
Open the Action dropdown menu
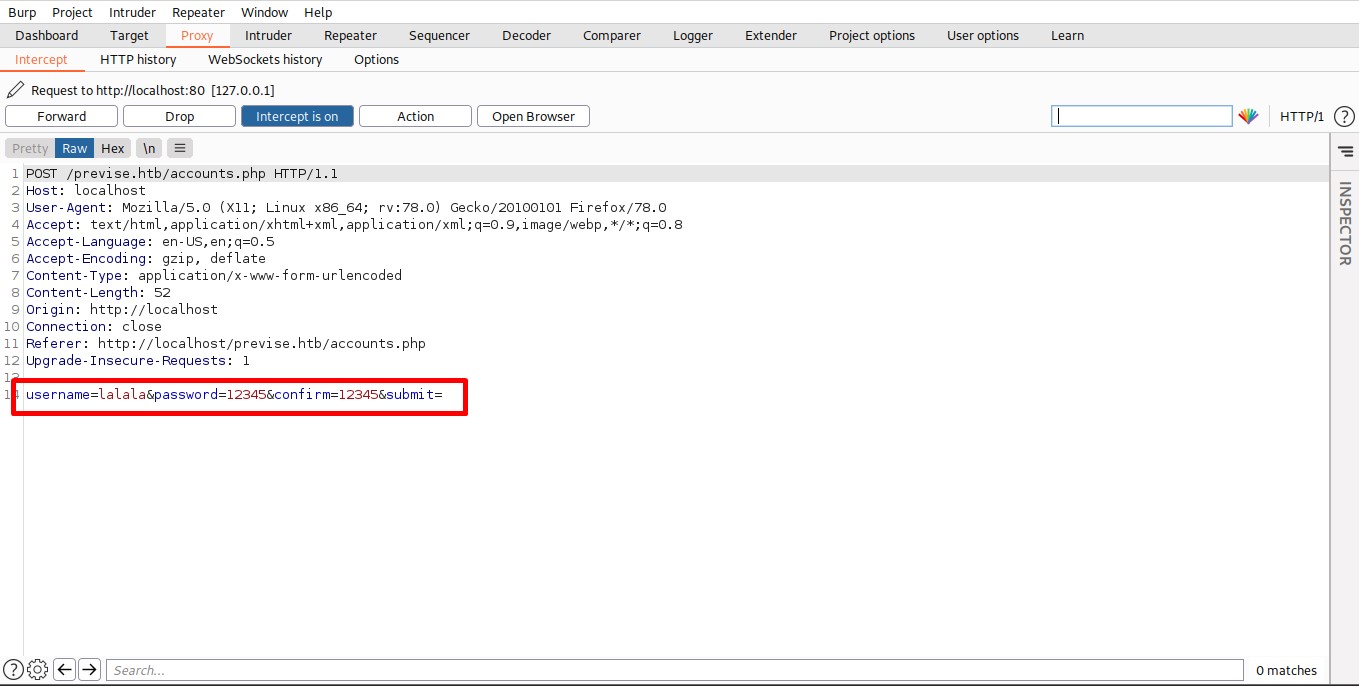click(x=415, y=116)
